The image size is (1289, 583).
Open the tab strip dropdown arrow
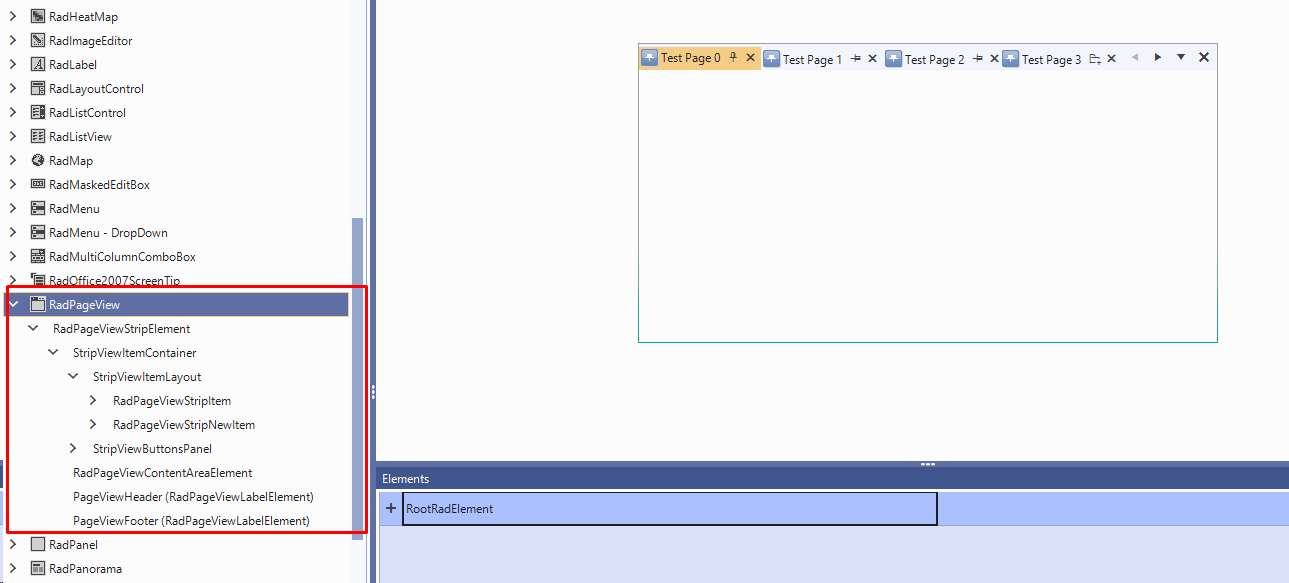[x=1181, y=58]
